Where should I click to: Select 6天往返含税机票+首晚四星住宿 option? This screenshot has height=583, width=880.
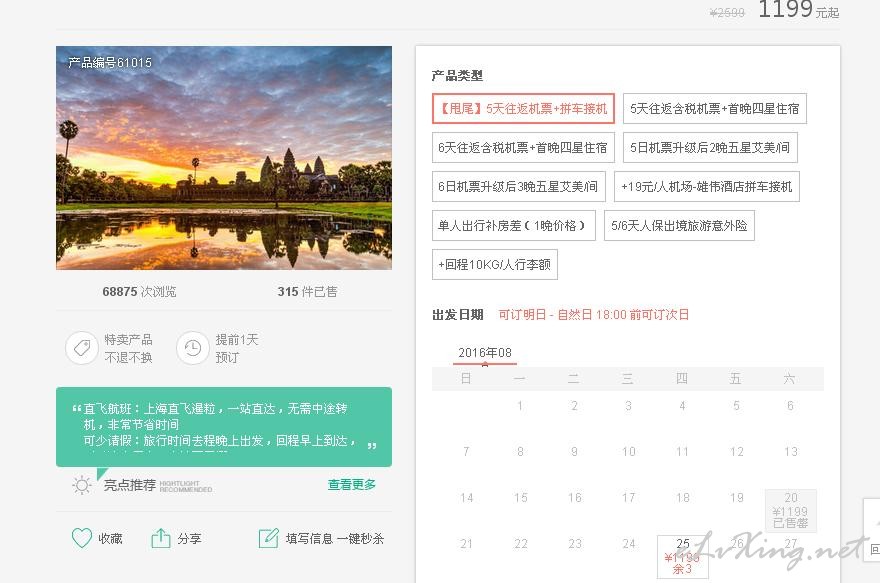tap(523, 148)
